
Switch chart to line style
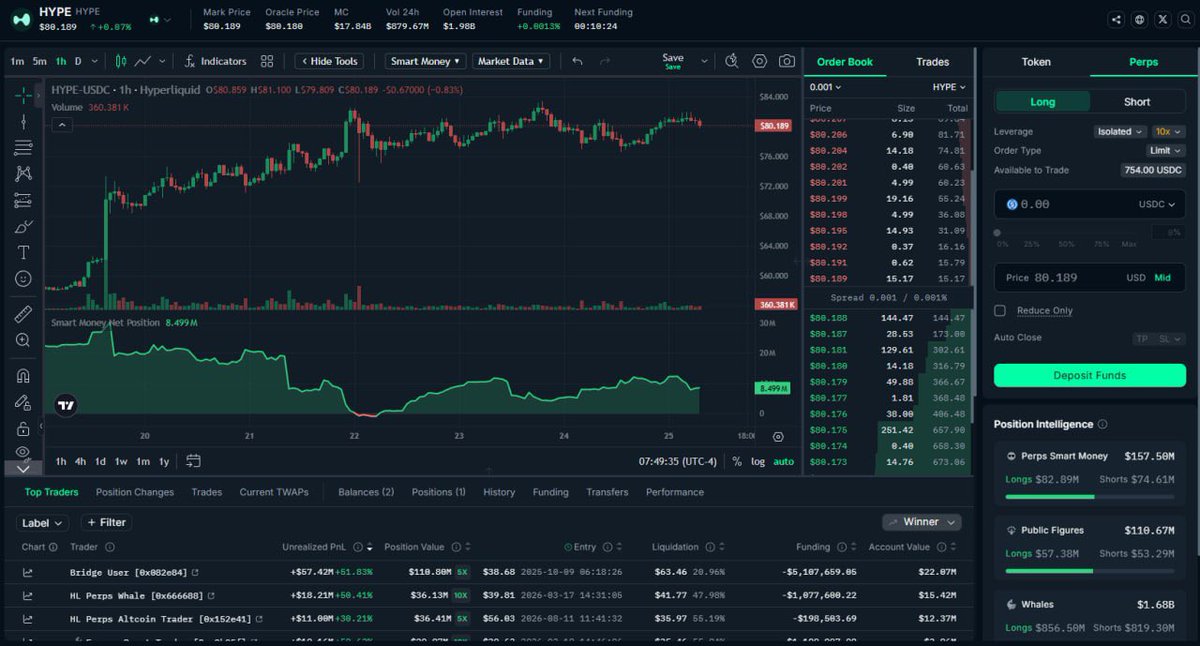(143, 61)
